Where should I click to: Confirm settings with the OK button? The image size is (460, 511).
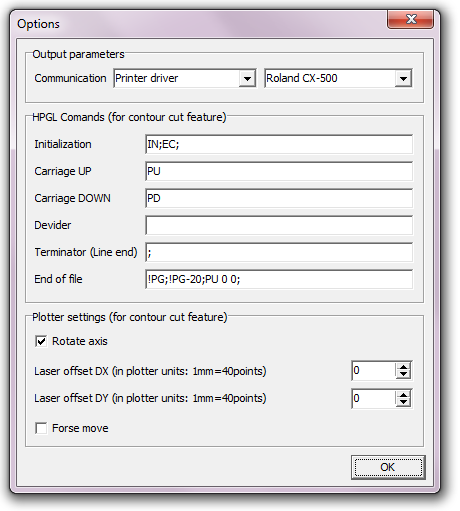[x=388, y=467]
